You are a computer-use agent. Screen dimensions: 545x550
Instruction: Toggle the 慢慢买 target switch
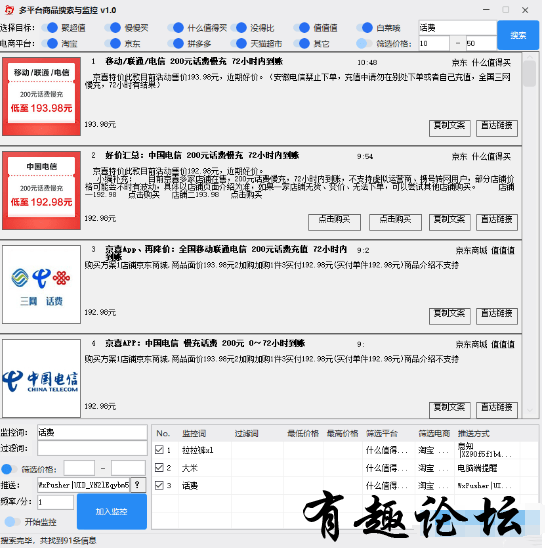click(x=113, y=28)
